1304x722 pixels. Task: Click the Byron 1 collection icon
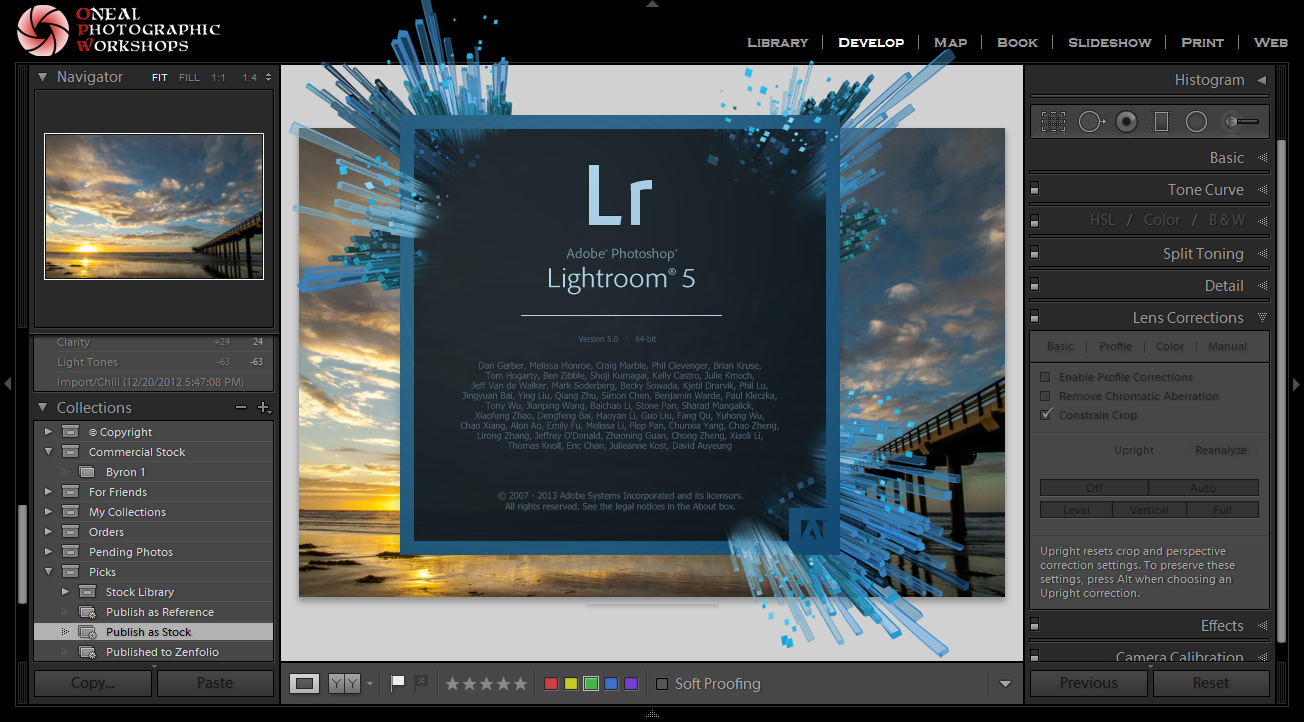pos(87,472)
